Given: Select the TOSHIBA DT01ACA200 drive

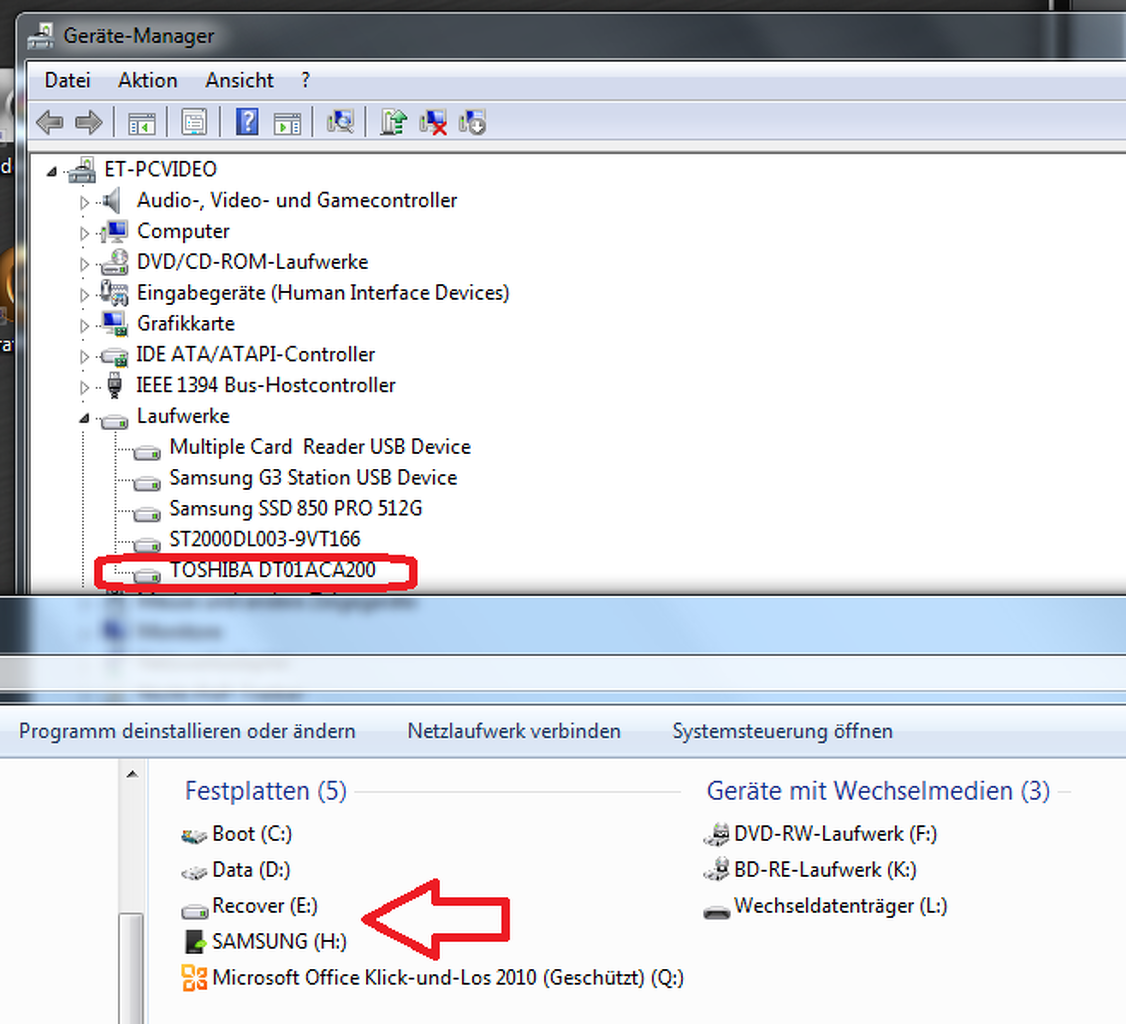Looking at the screenshot, I should pyautogui.click(x=272, y=570).
